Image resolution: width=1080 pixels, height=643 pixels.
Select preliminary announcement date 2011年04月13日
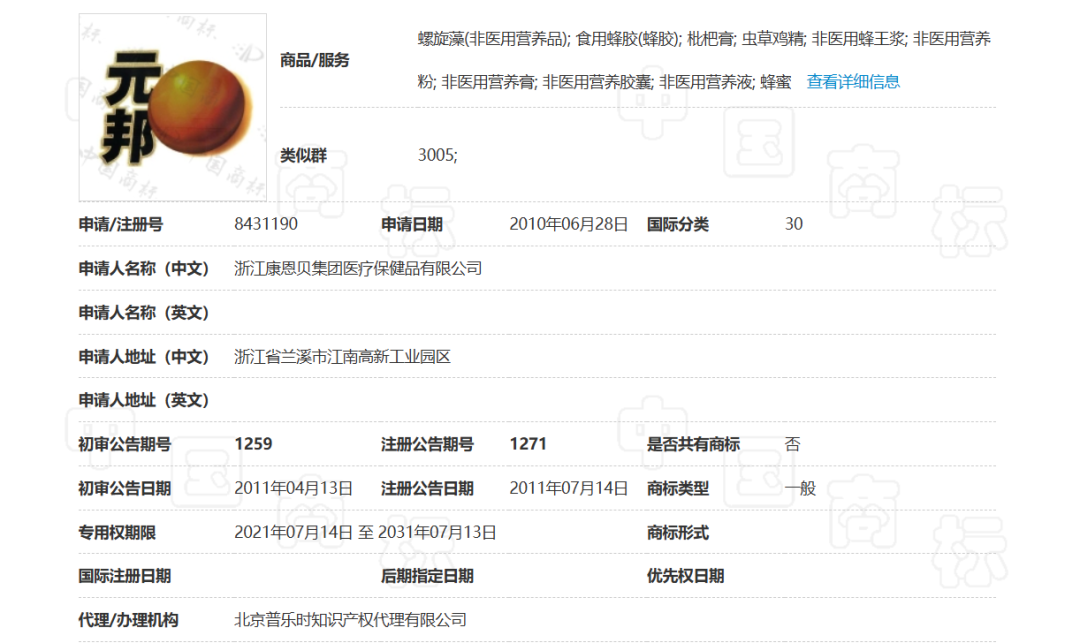point(293,488)
